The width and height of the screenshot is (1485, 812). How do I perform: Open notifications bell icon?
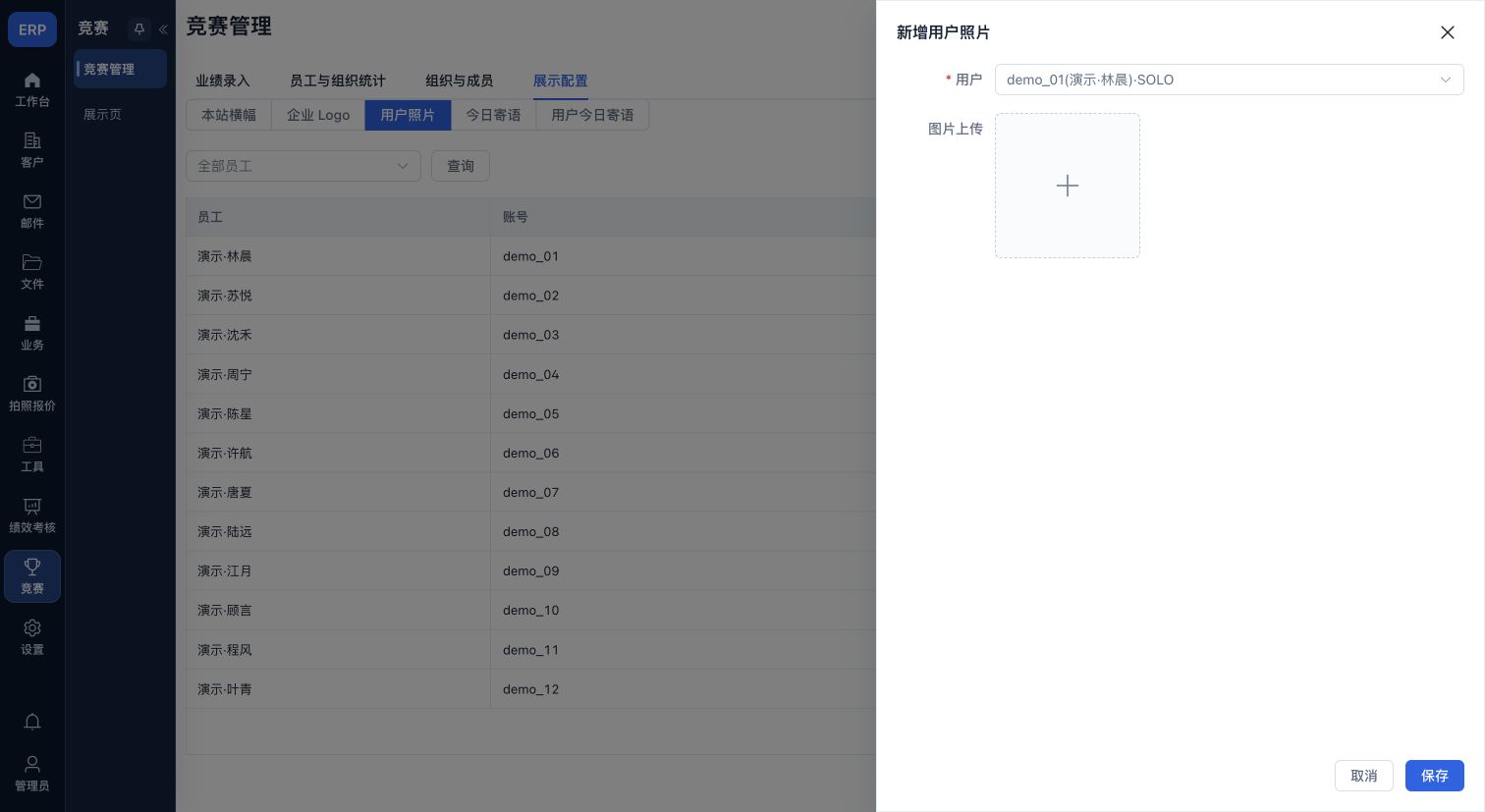32,722
